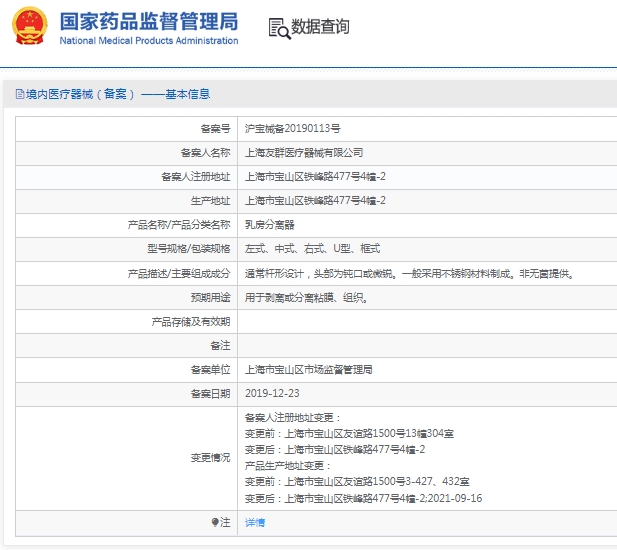The height and width of the screenshot is (550, 617).
Task: Click the 国家药品监督管理局 title
Action: tap(149, 21)
